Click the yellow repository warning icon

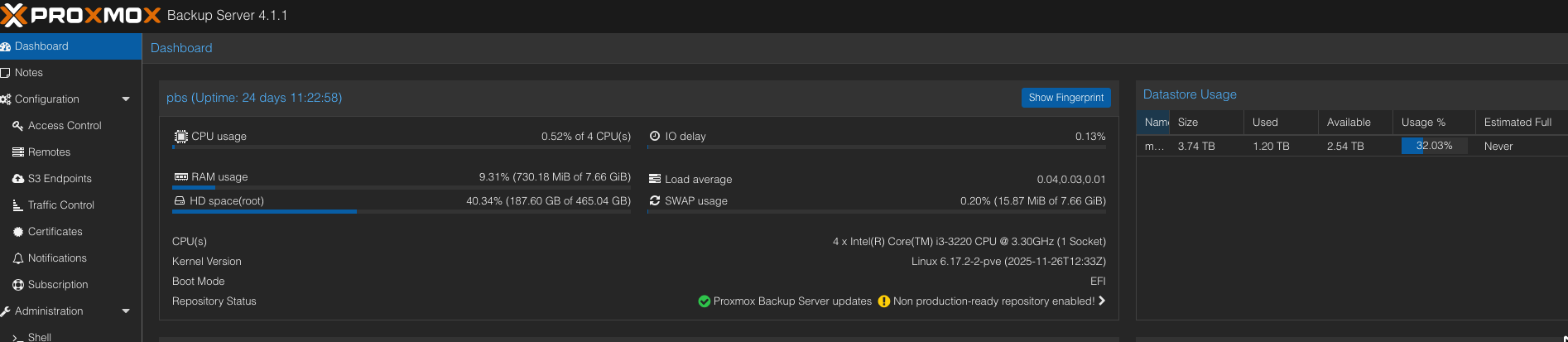point(883,301)
